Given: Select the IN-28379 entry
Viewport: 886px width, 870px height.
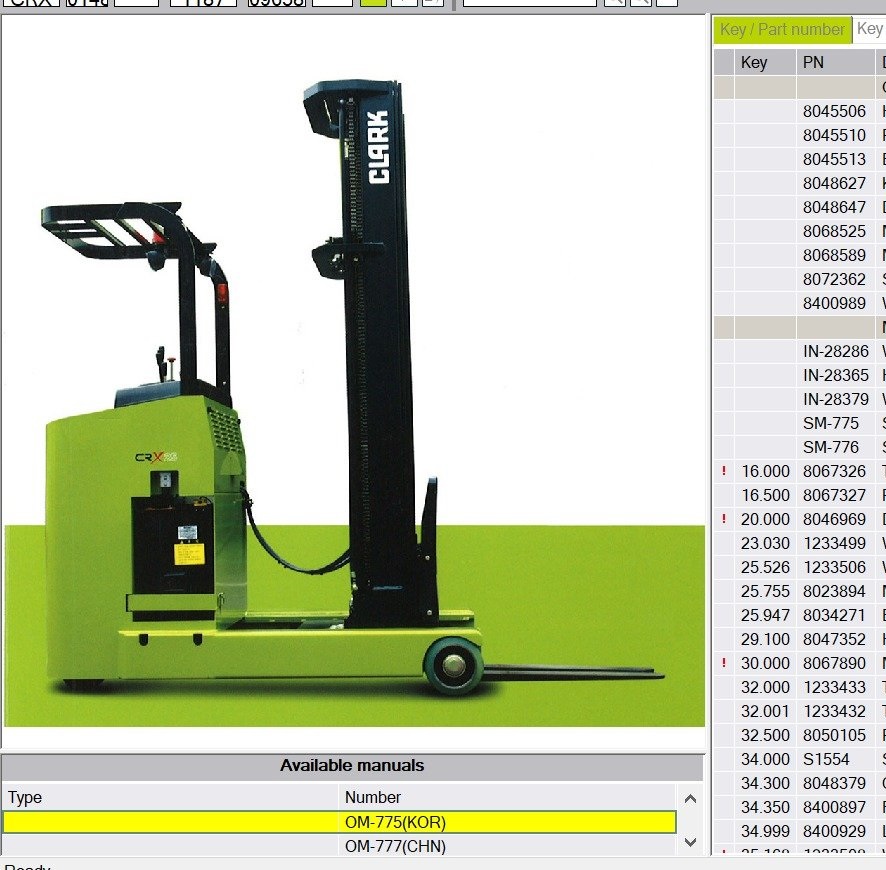Looking at the screenshot, I should coord(836,399).
